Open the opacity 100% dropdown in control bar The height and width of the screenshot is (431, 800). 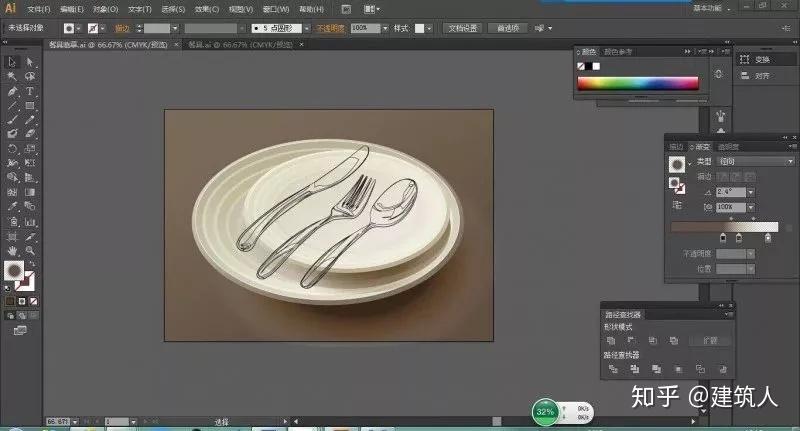385,28
